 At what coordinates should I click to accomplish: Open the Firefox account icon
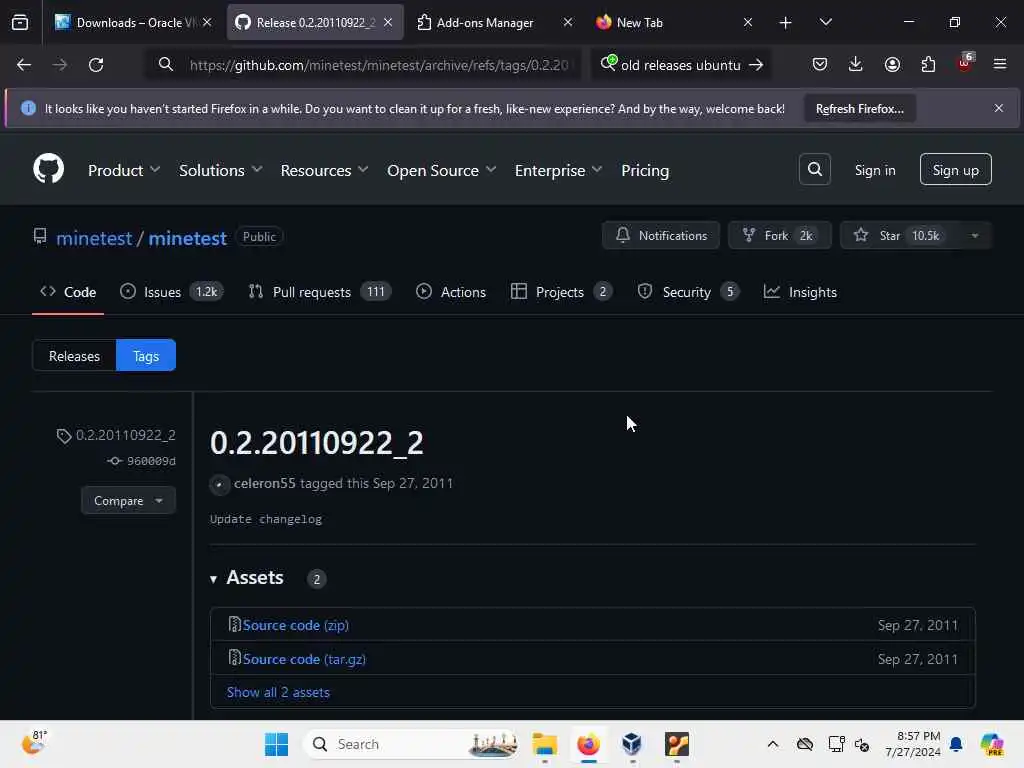[x=892, y=64]
